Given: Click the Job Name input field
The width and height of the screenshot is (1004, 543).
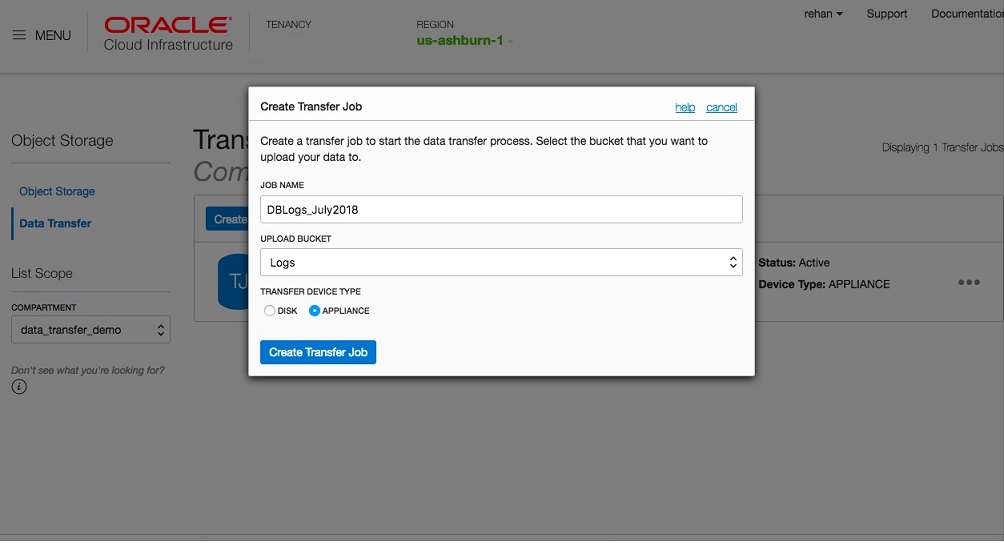Looking at the screenshot, I should tap(501, 209).
